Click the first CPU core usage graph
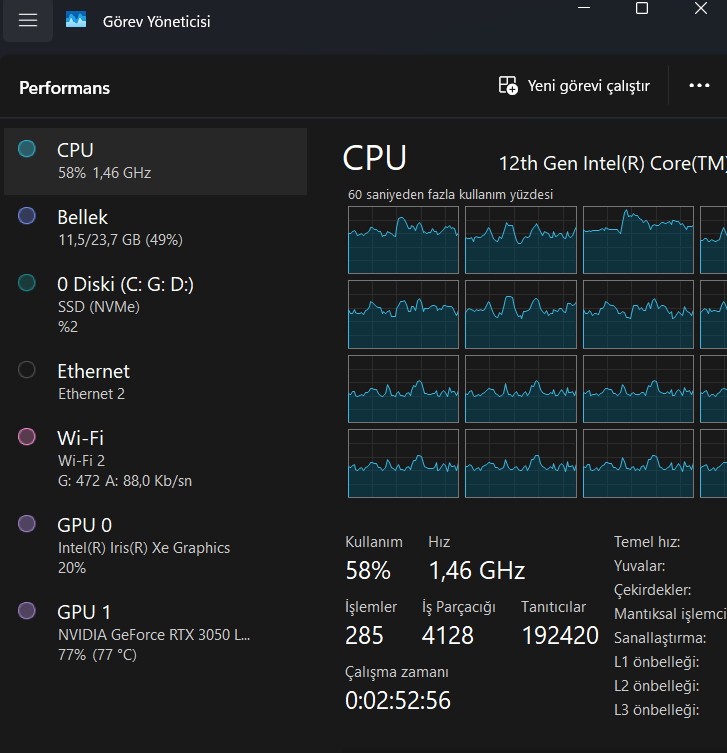Screen dimensions: 727x753 coord(403,240)
